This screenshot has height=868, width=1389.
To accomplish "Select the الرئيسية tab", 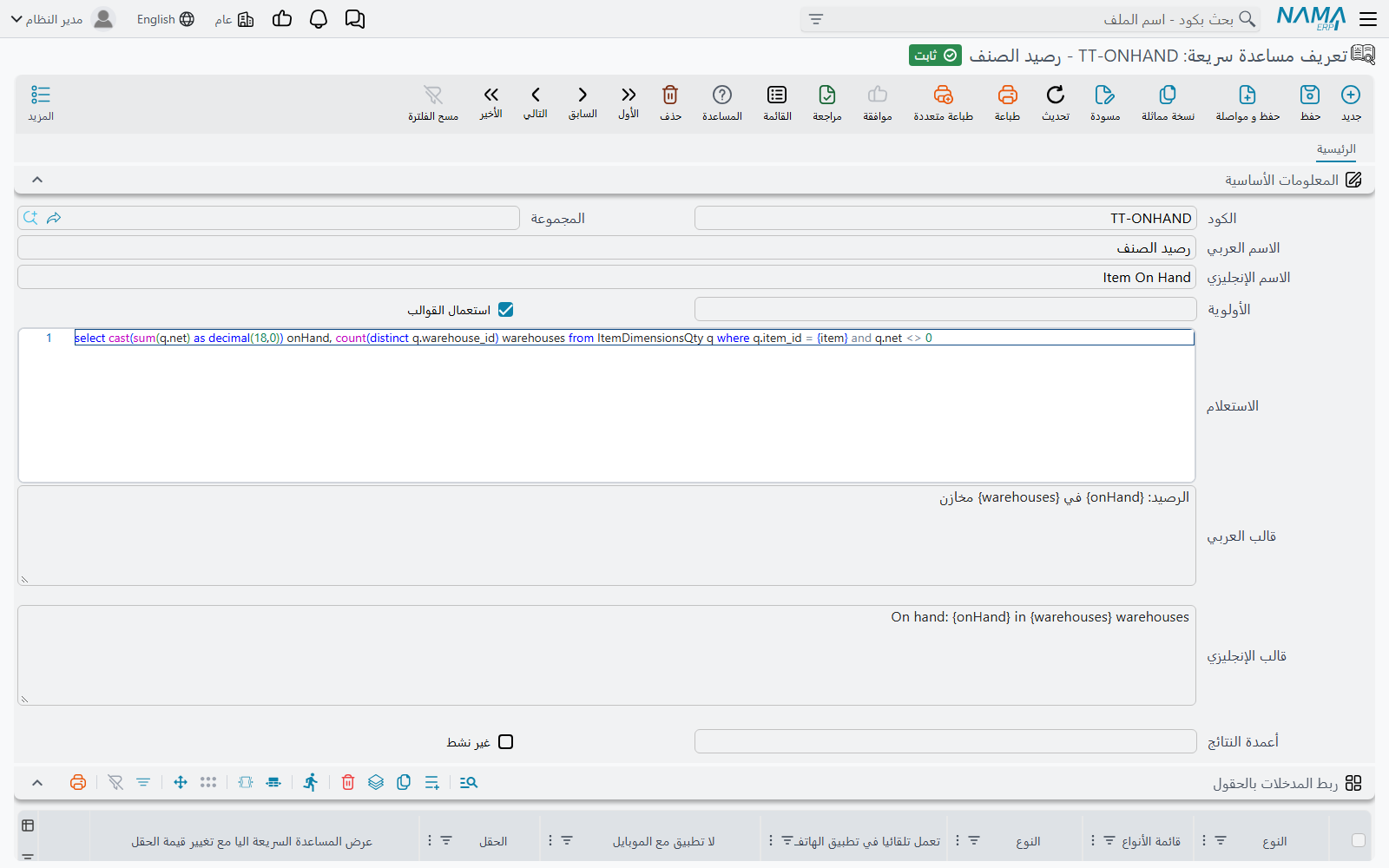I will [x=1336, y=149].
